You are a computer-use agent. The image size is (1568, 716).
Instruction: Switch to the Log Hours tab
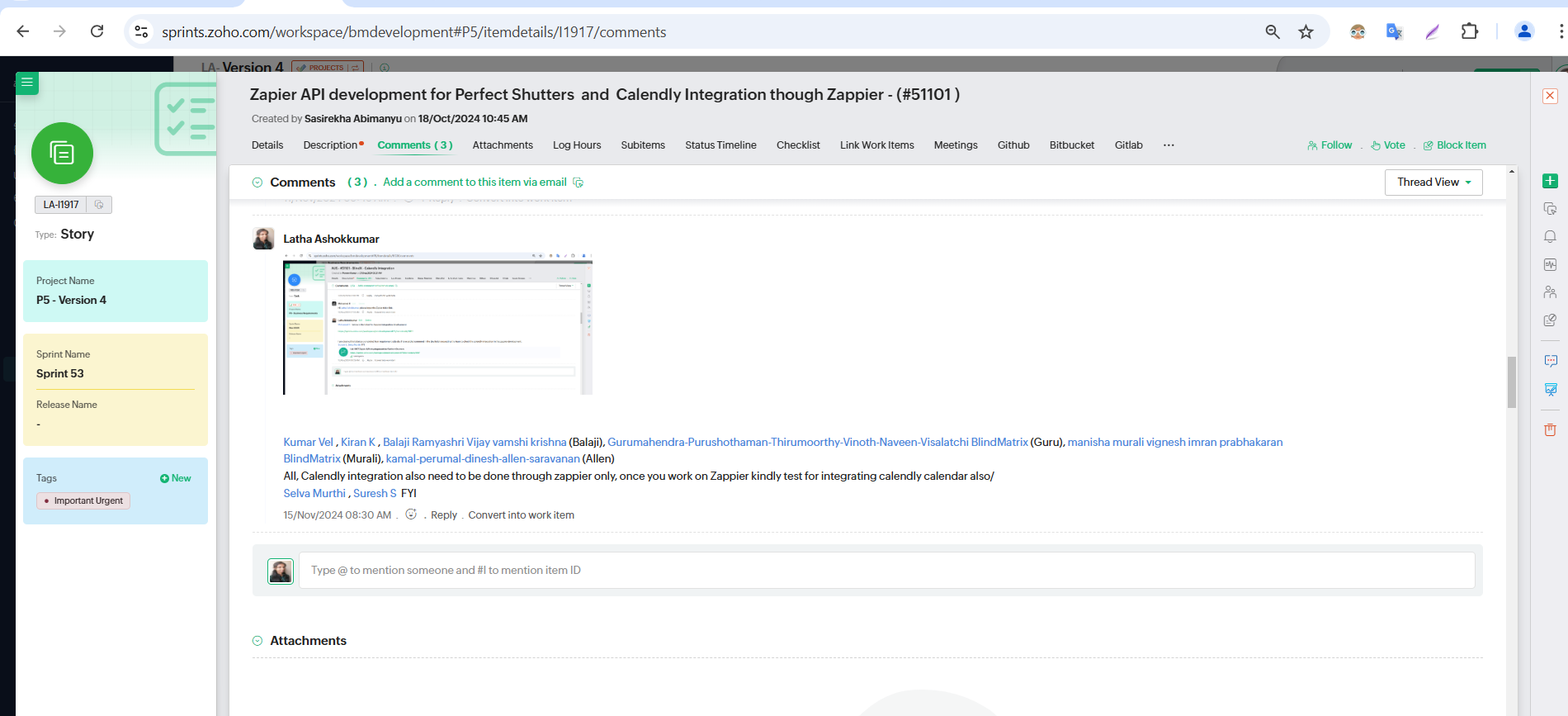[577, 145]
